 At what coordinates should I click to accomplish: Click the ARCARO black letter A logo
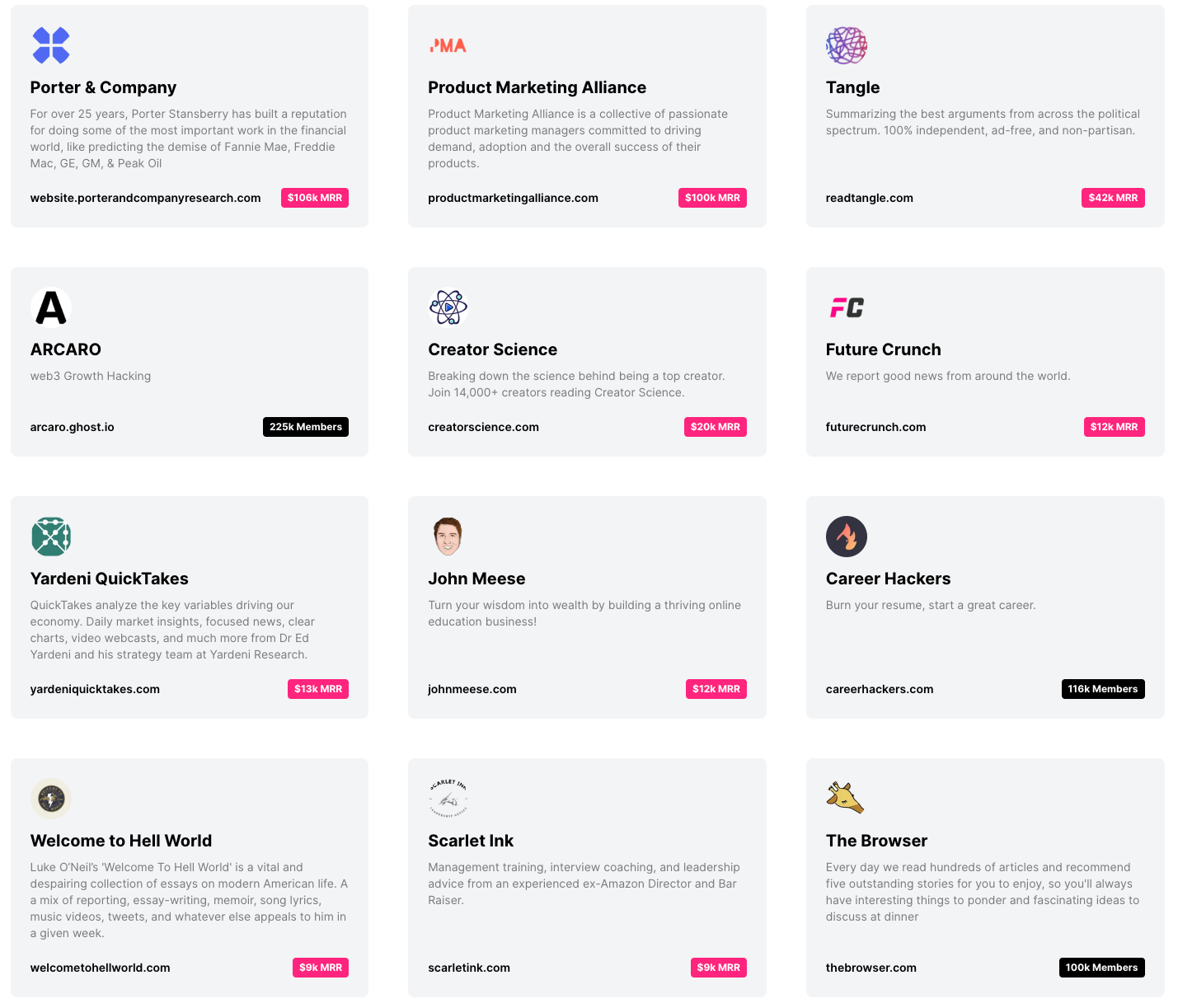click(x=51, y=307)
